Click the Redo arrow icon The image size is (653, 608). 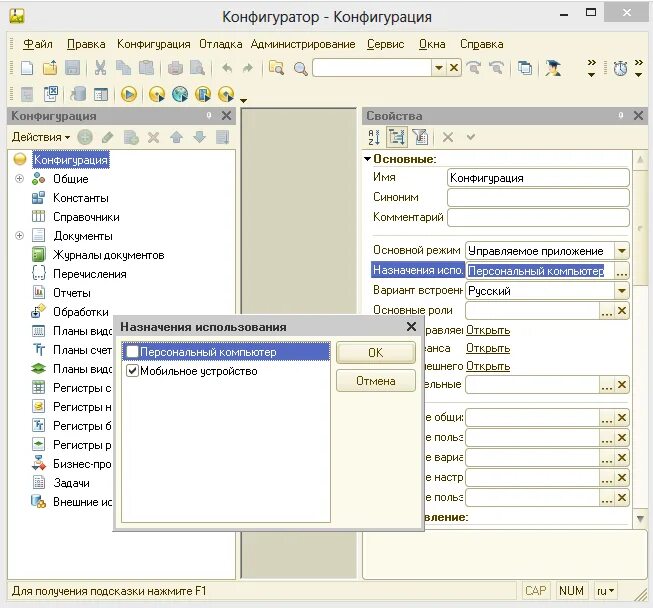point(248,67)
